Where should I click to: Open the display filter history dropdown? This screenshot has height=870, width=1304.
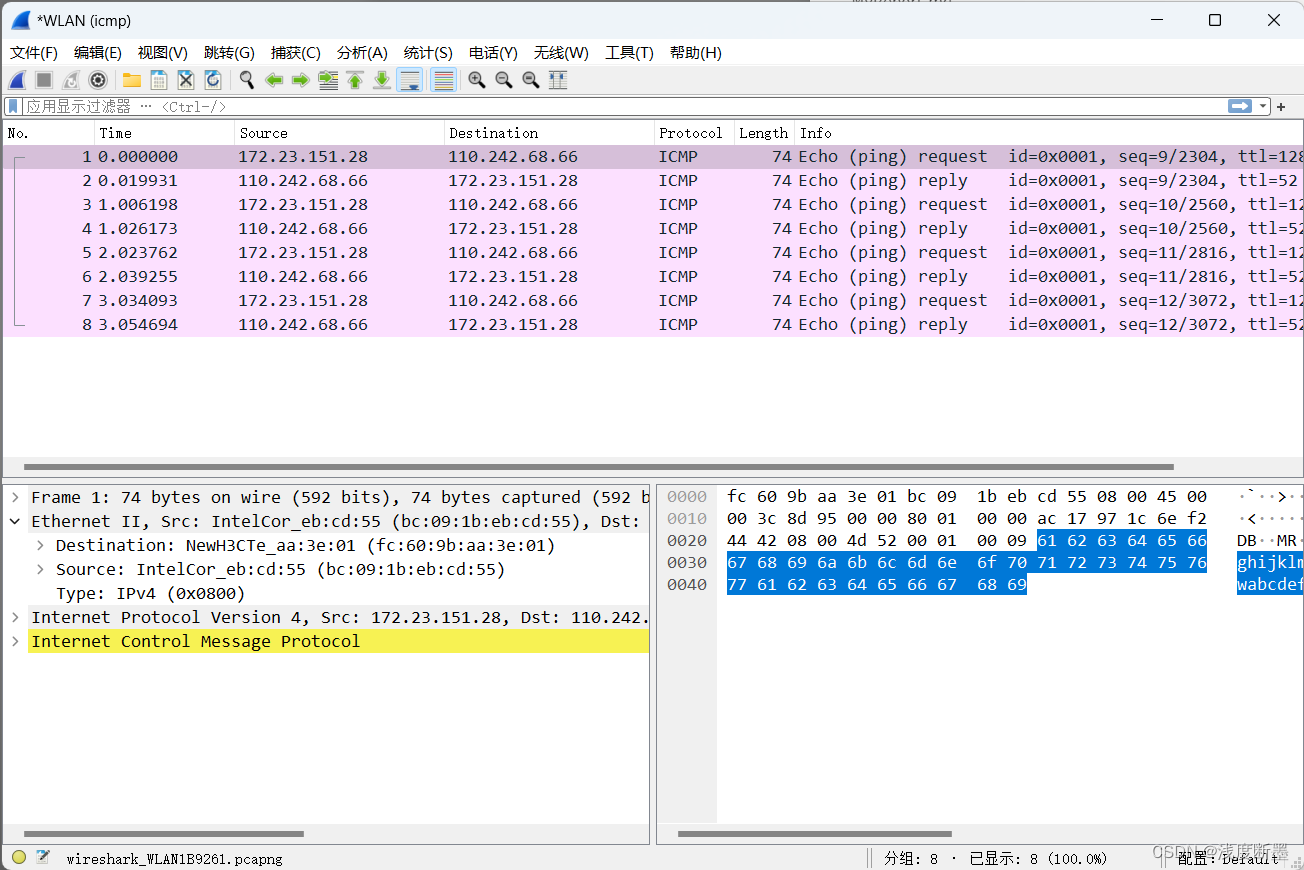1264,106
